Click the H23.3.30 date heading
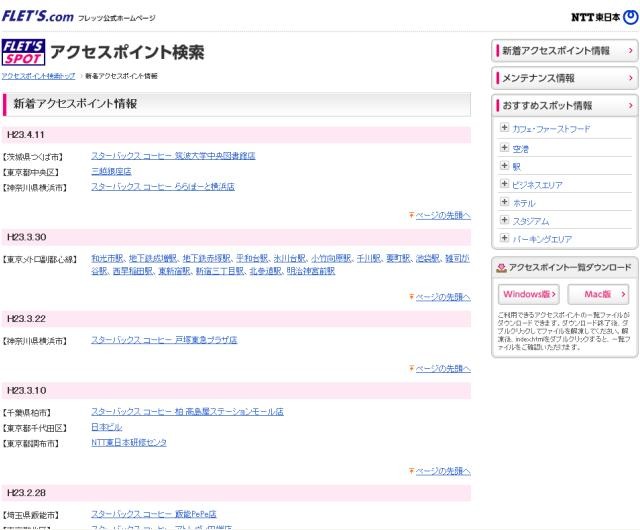 coord(27,237)
